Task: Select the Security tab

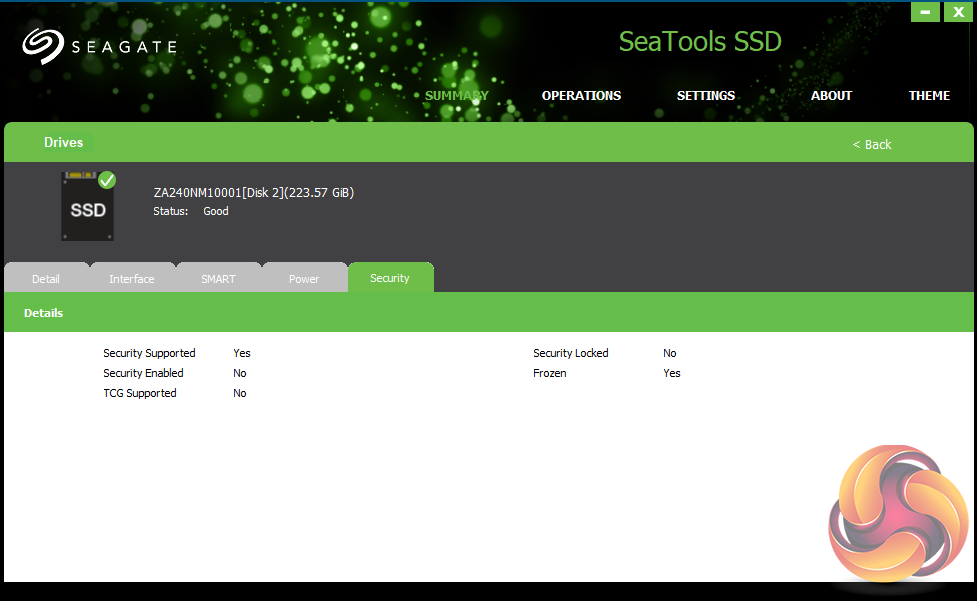Action: coord(390,278)
